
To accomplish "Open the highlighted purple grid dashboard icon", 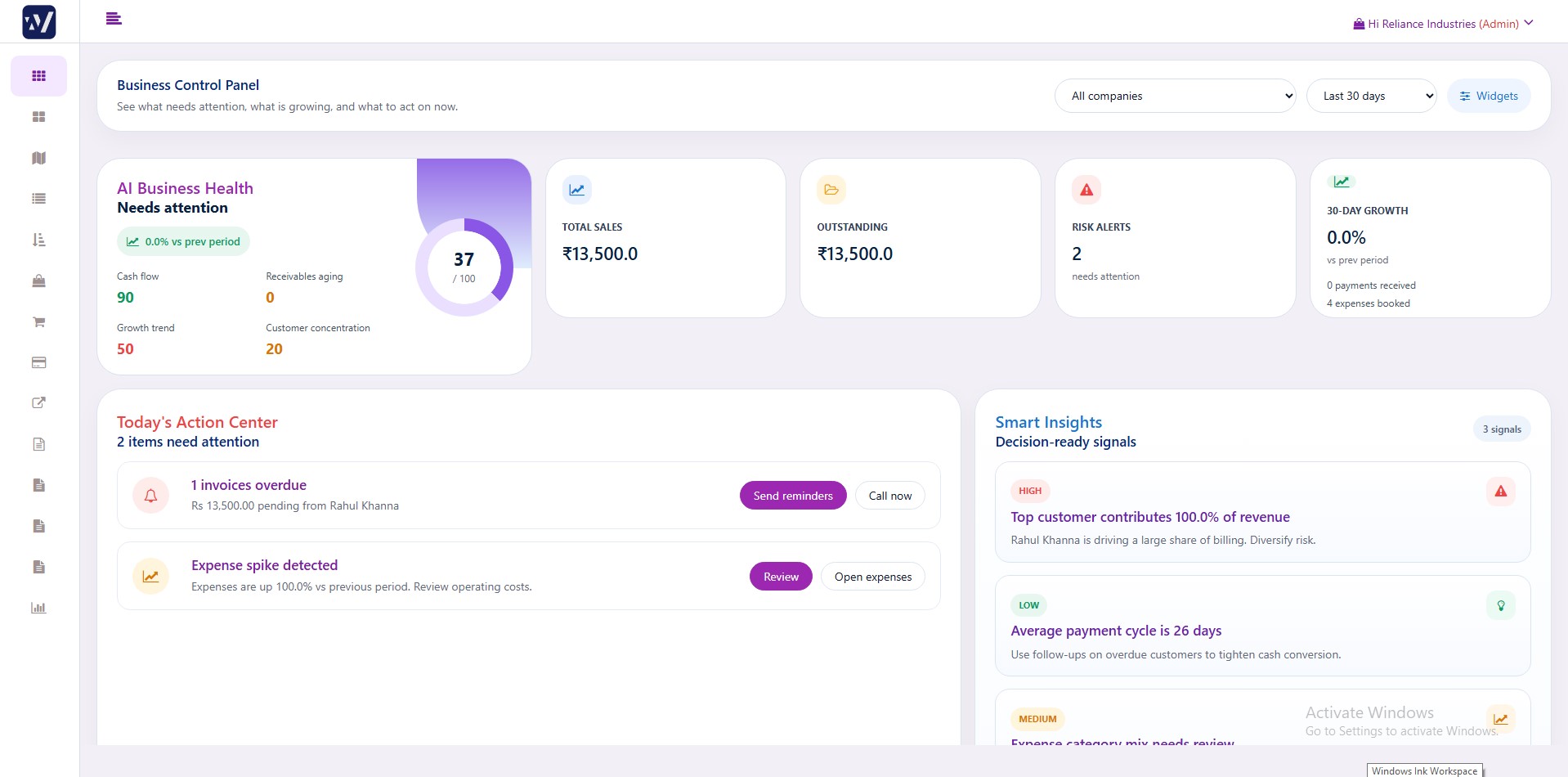I will click(x=38, y=76).
